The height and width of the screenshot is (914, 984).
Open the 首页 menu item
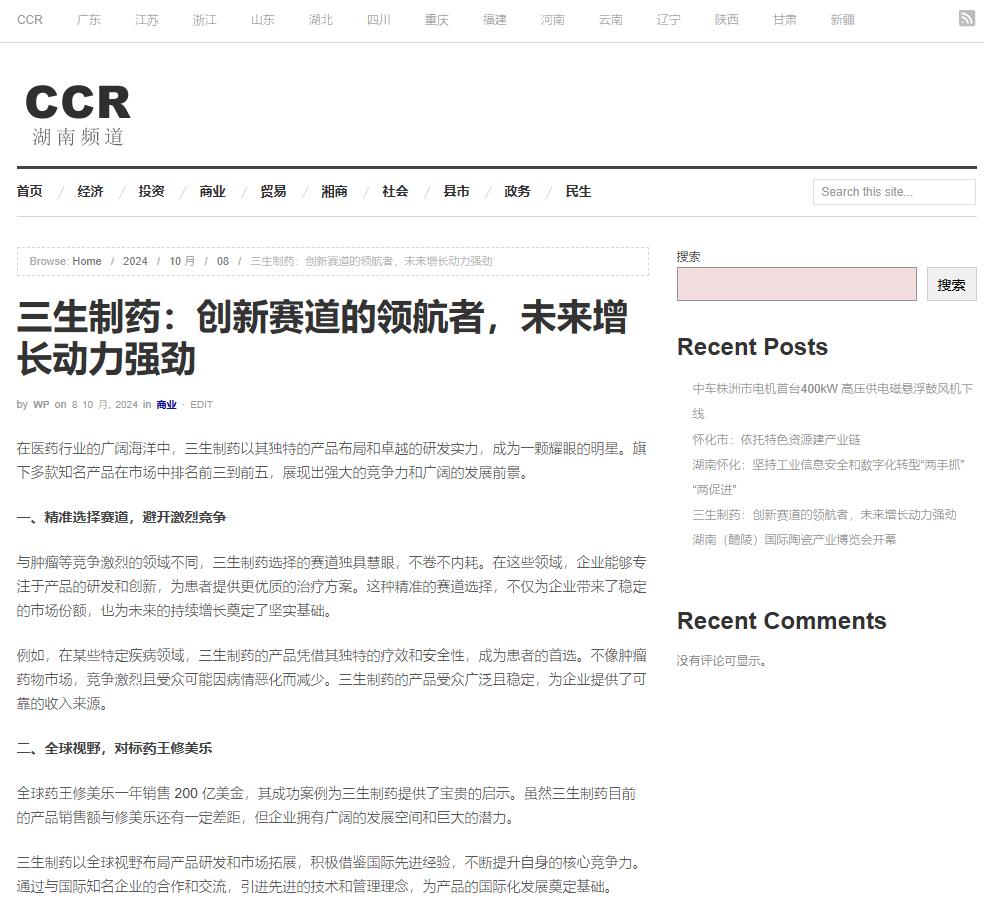tap(29, 191)
